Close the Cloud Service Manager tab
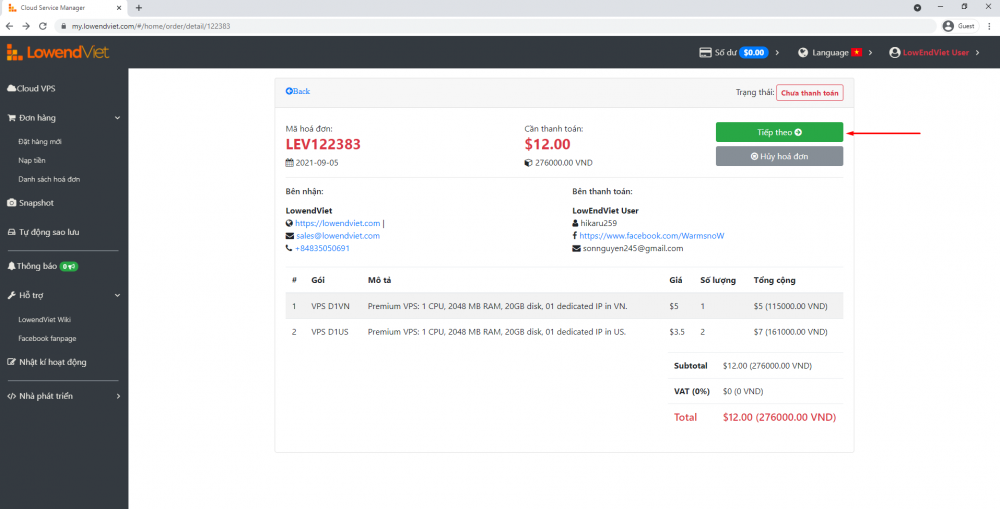The image size is (1000, 509). point(121,8)
